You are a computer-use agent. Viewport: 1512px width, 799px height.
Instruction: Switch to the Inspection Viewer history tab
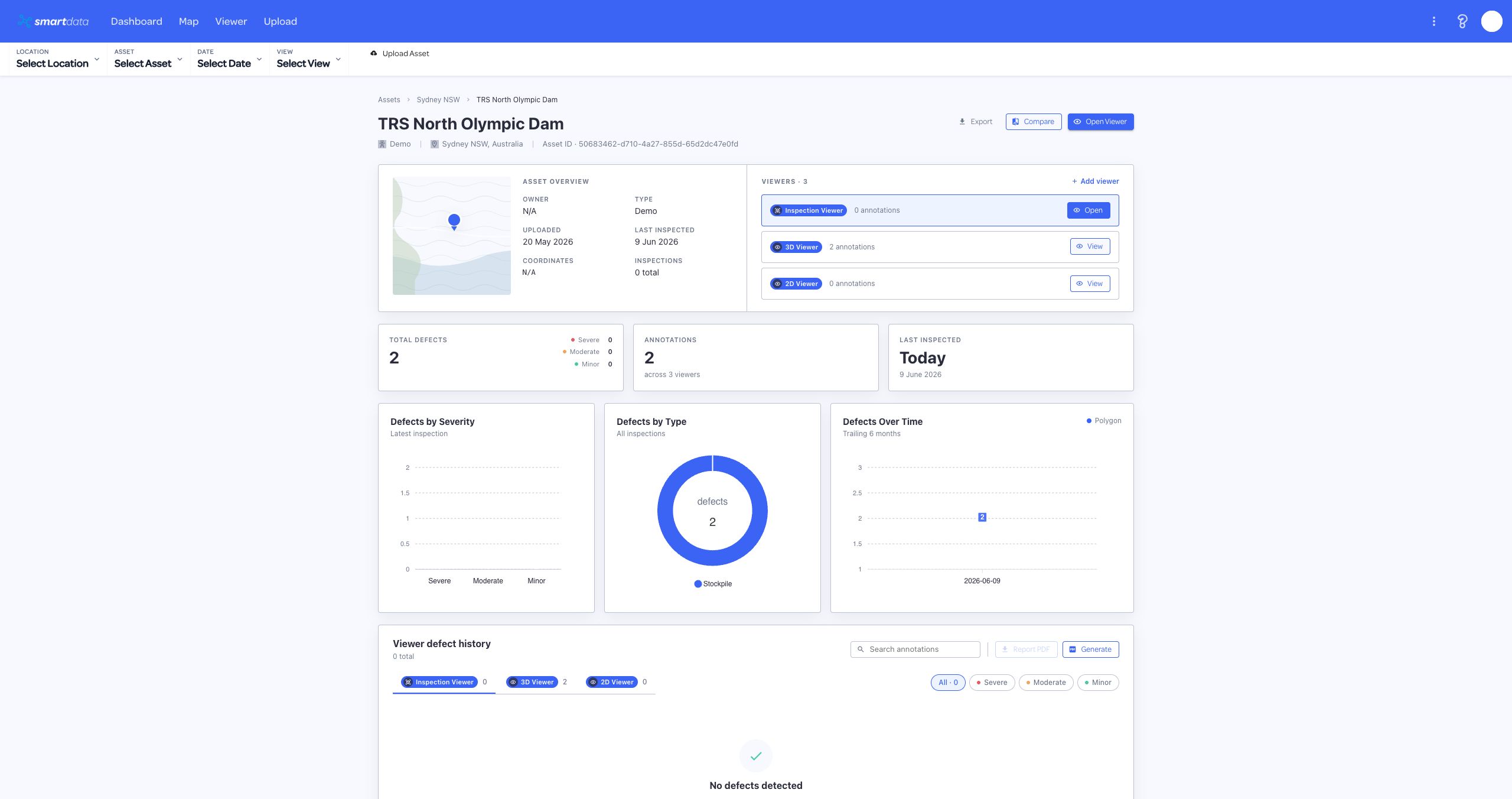coord(444,682)
